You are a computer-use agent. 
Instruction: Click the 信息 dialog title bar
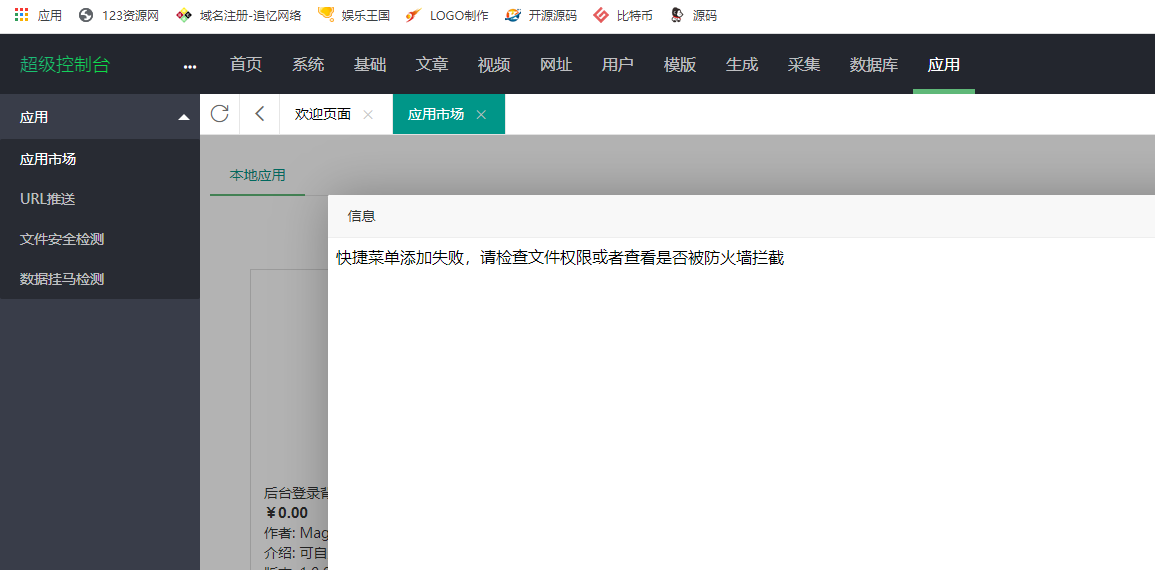click(x=741, y=217)
